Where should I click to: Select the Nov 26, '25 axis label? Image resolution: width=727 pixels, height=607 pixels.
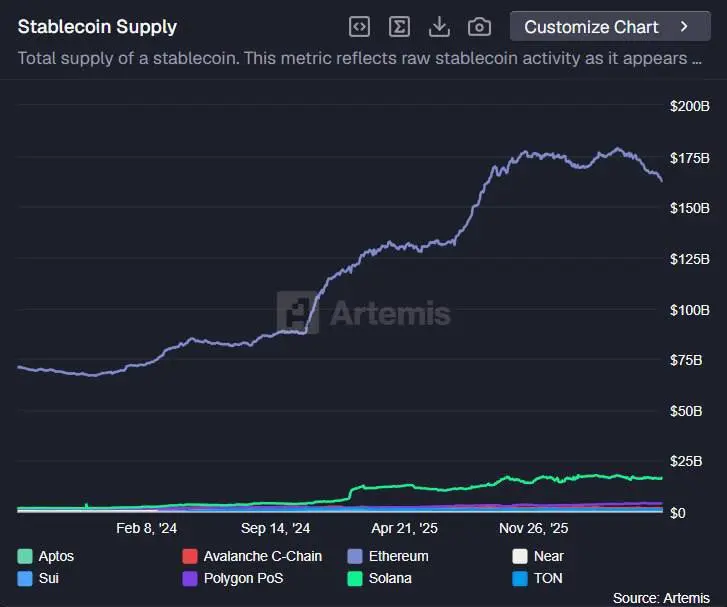[534, 528]
